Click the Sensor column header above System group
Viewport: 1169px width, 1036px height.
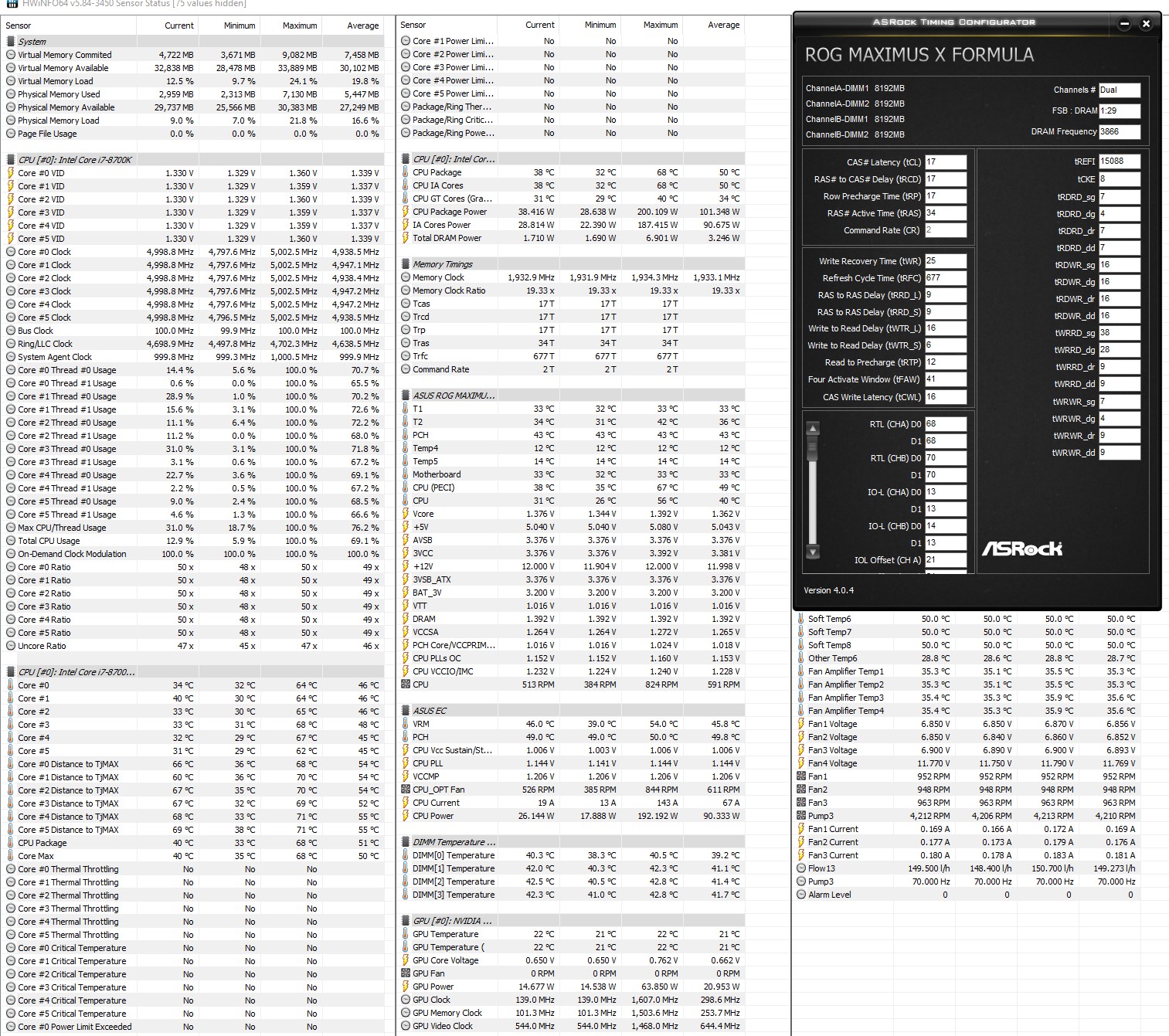19,25
